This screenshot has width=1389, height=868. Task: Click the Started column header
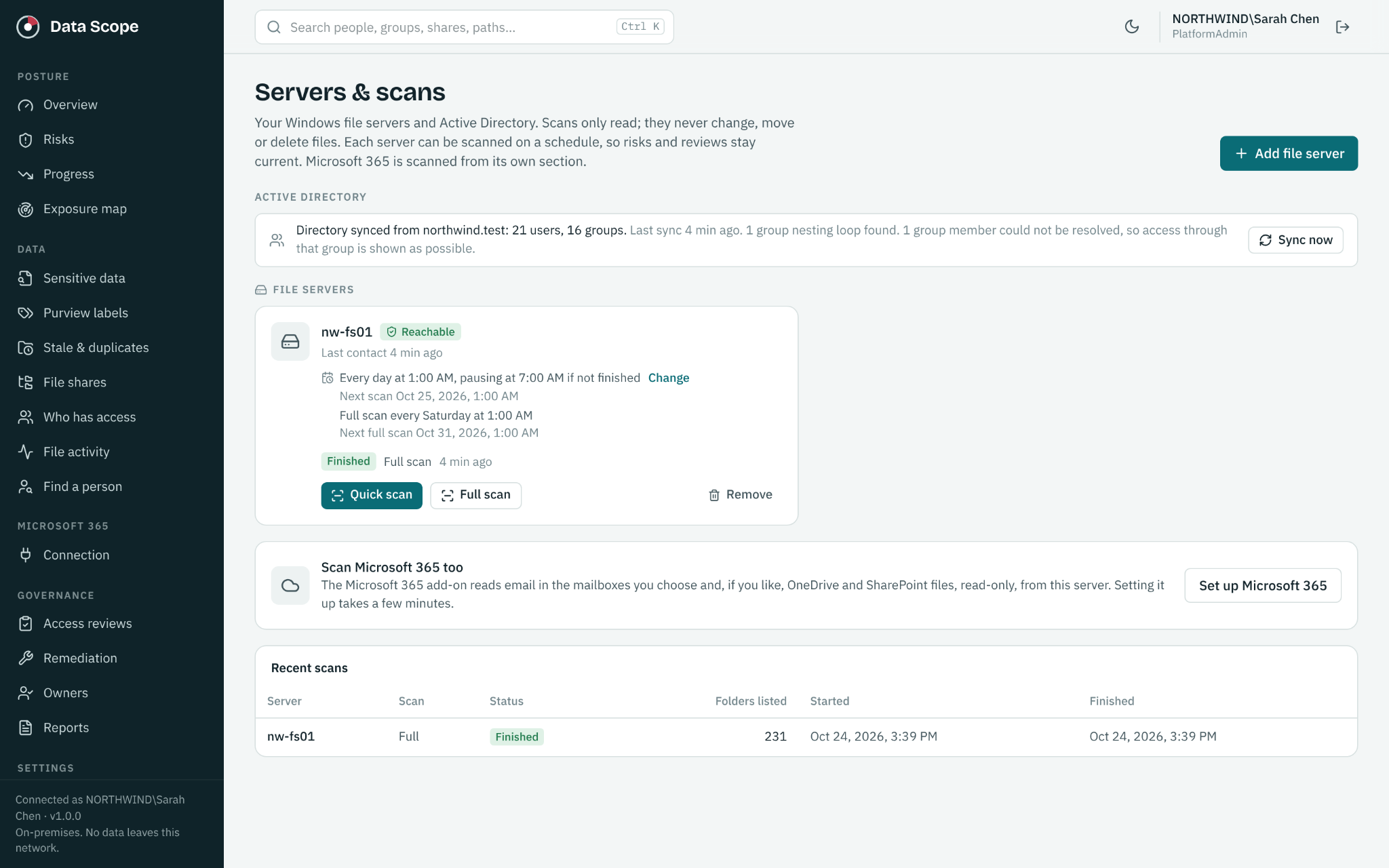coord(829,701)
